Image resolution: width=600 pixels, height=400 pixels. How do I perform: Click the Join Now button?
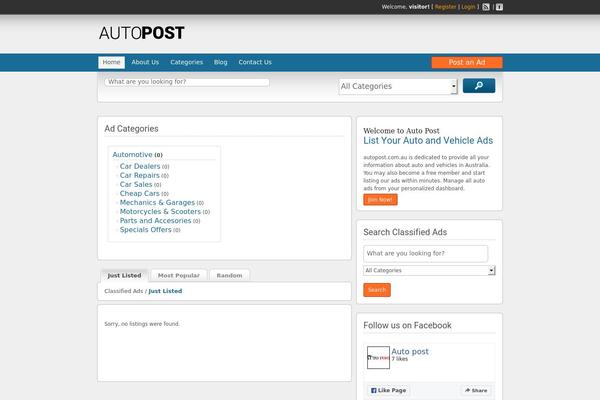click(380, 199)
